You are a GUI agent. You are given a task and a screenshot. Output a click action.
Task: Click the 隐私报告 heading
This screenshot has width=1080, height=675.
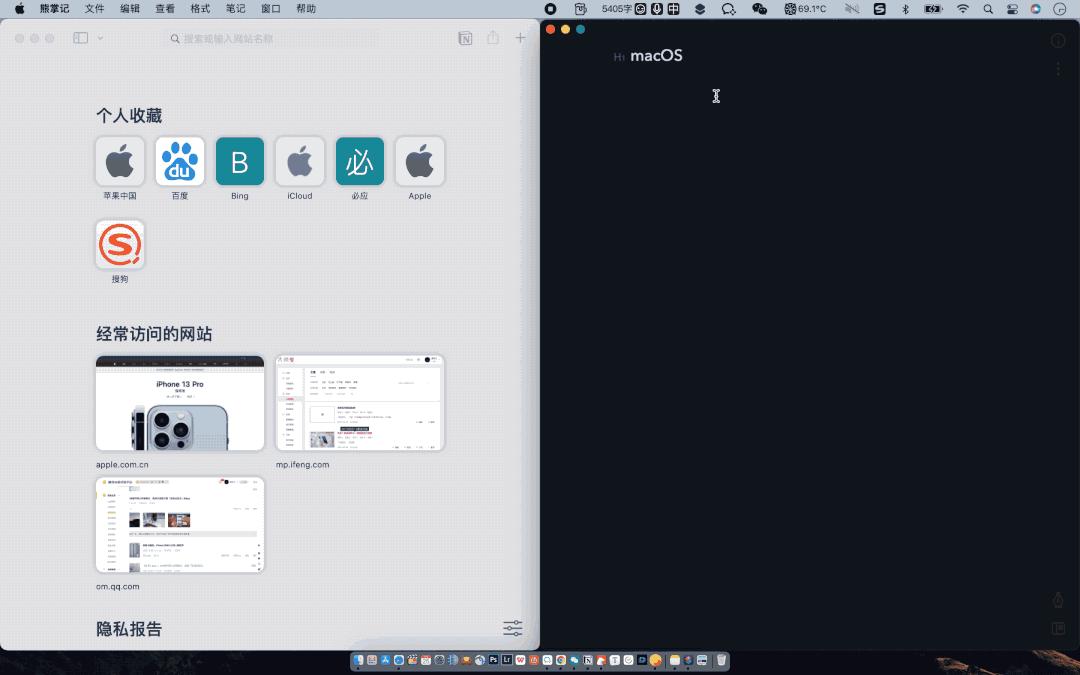(x=129, y=628)
